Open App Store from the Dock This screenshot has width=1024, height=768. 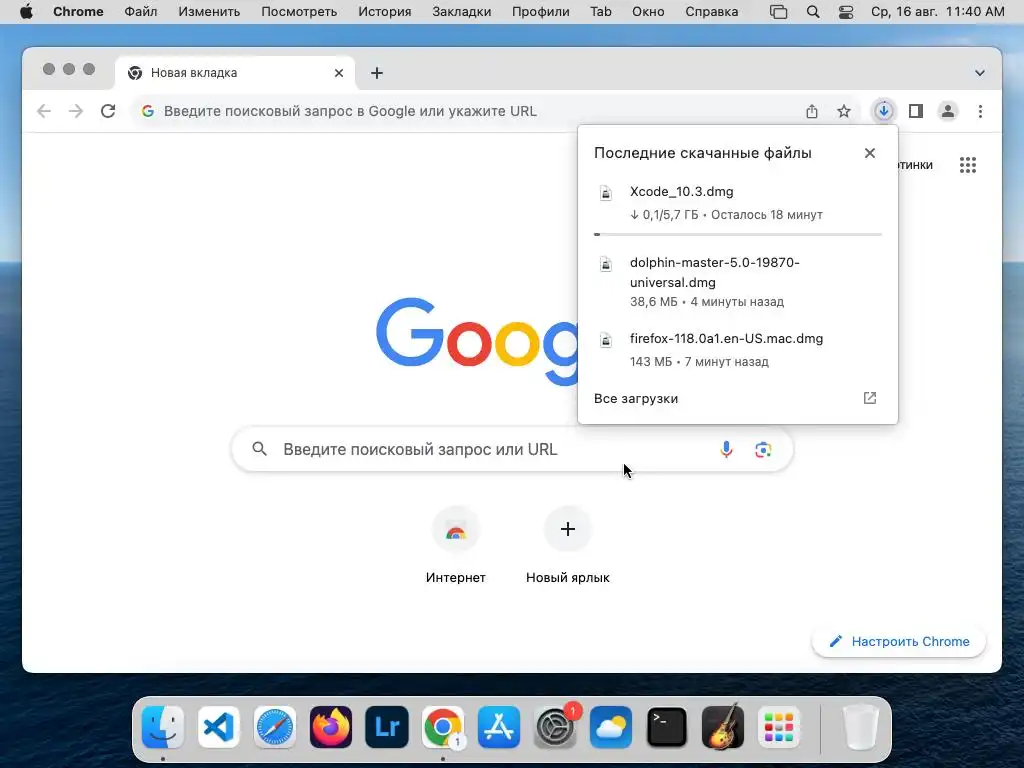pyautogui.click(x=499, y=727)
